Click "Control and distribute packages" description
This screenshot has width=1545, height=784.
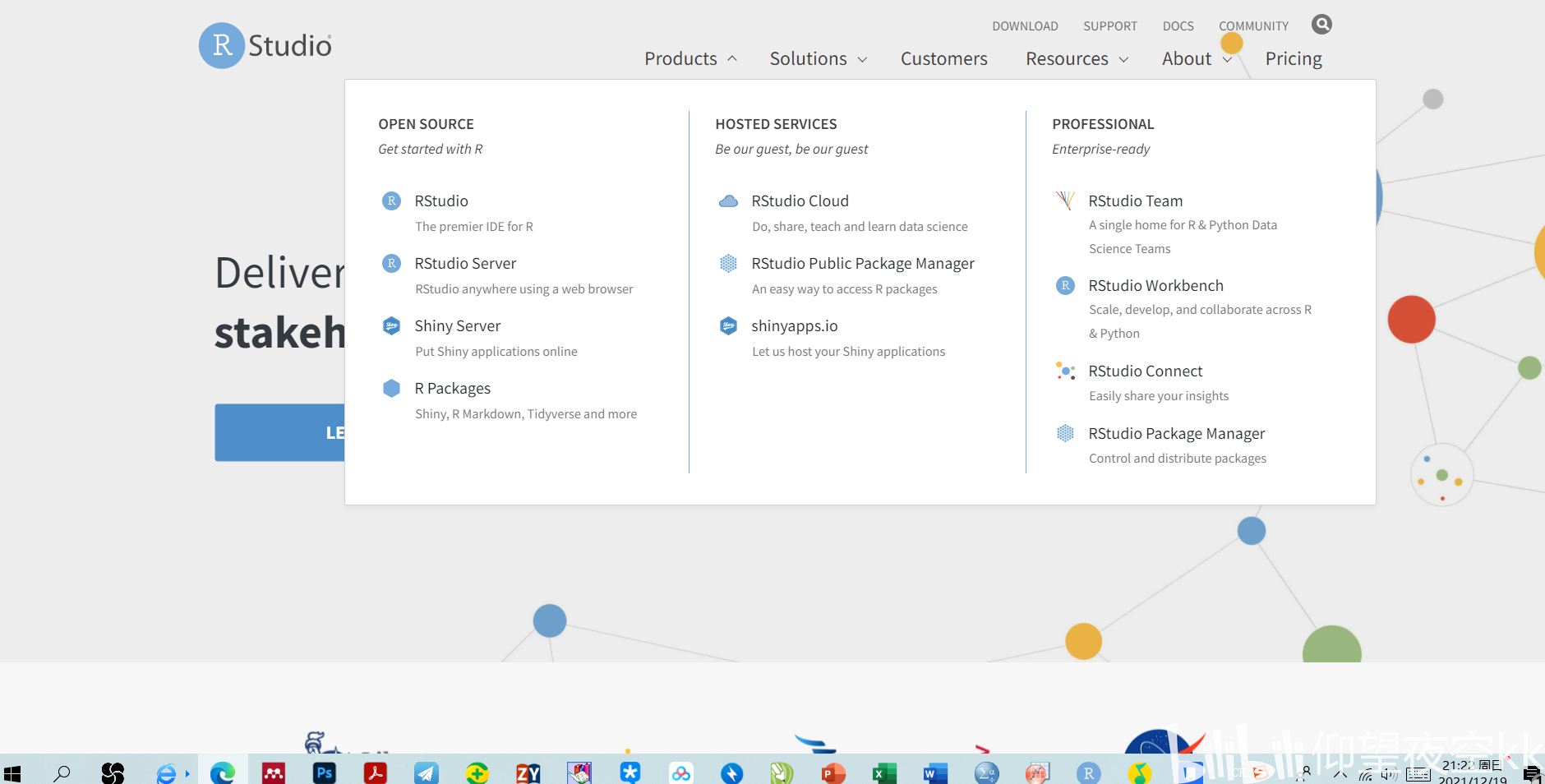1178,459
